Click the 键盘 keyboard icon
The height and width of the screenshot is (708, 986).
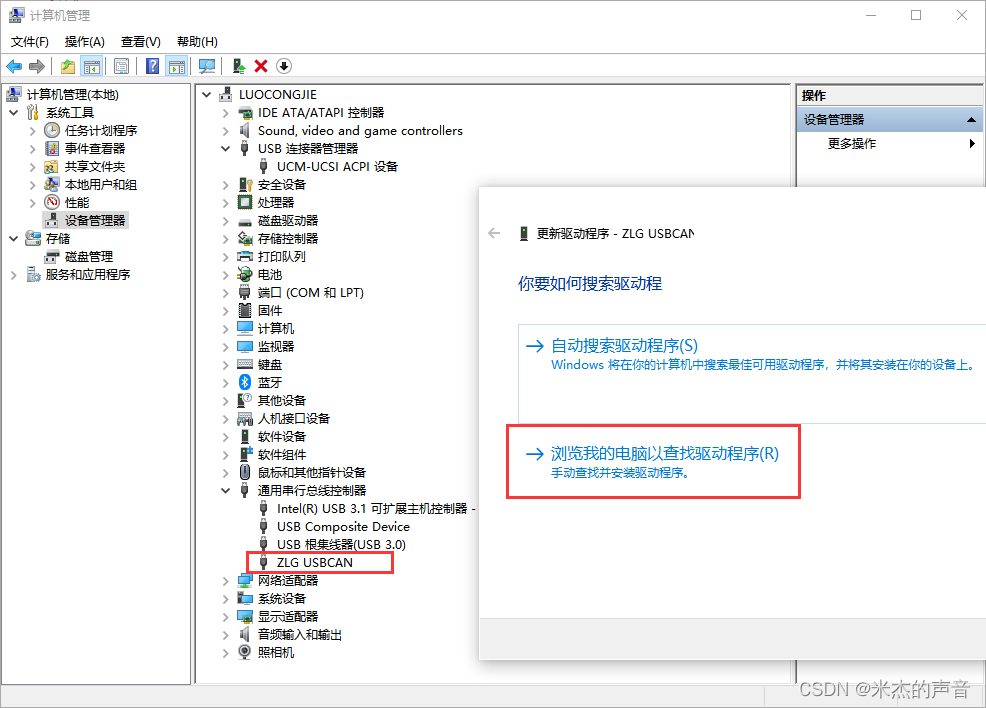[245, 365]
